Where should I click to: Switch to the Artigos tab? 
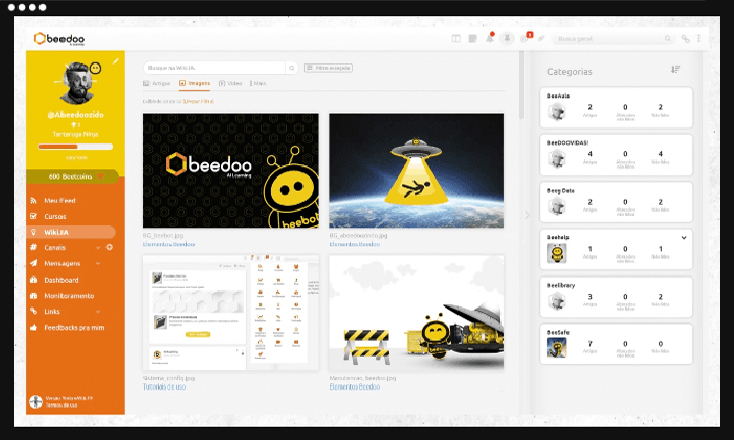157,83
